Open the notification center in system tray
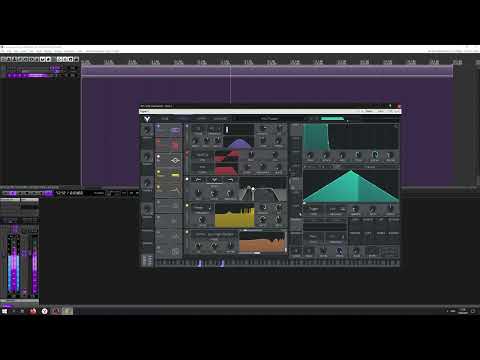The height and width of the screenshot is (360, 480). pyautogui.click(x=473, y=311)
